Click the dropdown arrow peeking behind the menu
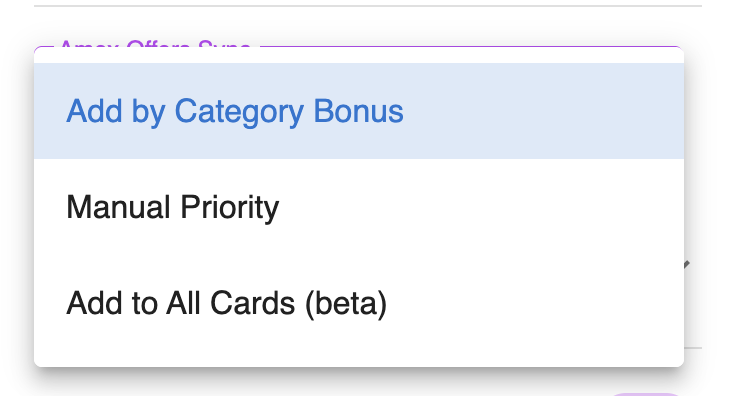The image size is (734, 396). (x=687, y=264)
